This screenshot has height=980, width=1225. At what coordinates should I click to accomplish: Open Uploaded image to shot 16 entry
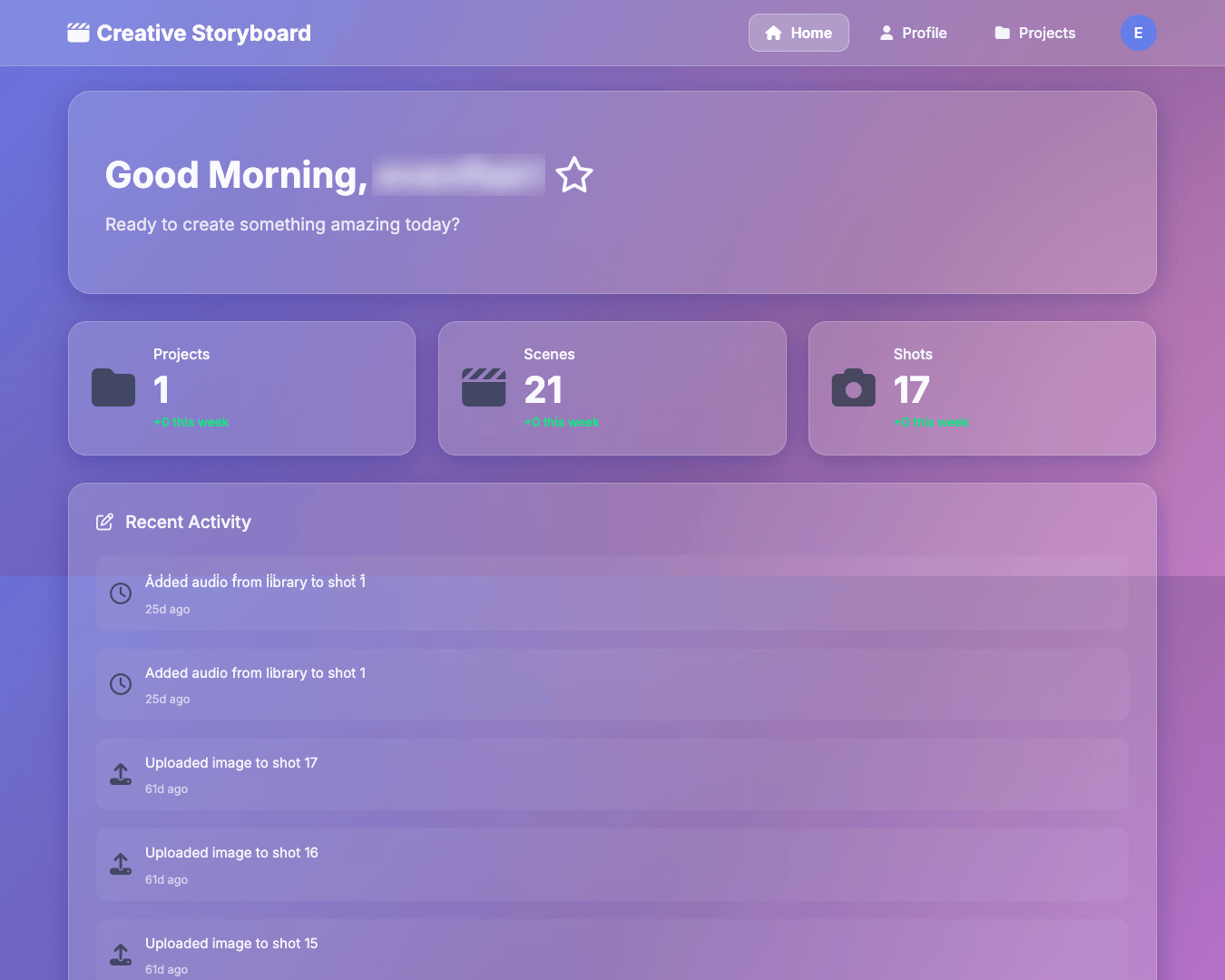click(612, 864)
